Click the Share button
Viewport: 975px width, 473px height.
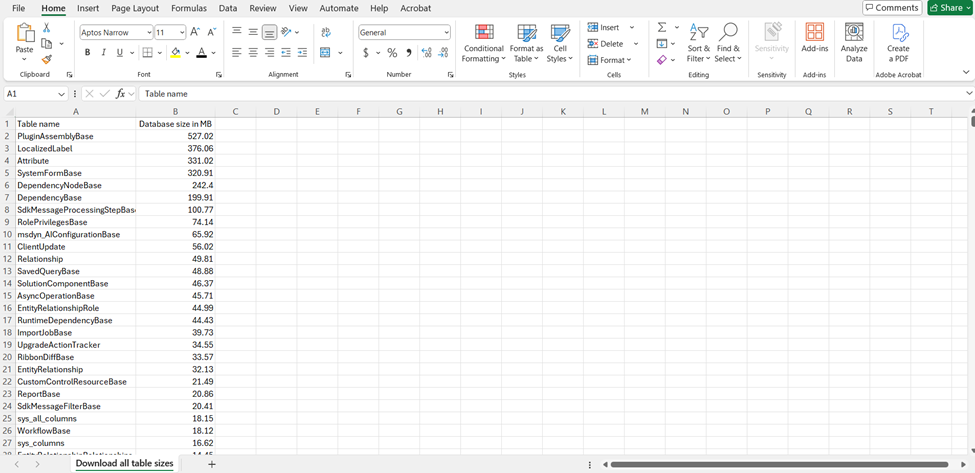[949, 8]
